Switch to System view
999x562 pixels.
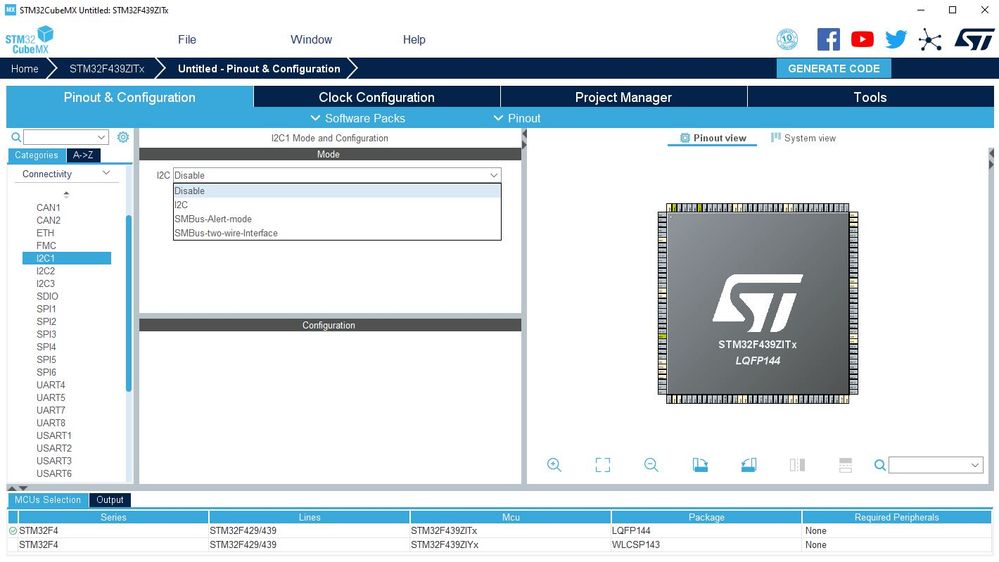pyautogui.click(x=803, y=138)
